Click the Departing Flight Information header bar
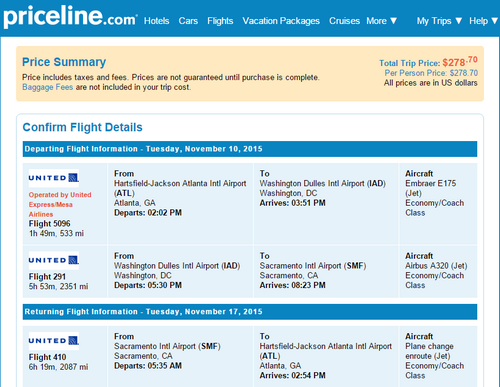 250,149
